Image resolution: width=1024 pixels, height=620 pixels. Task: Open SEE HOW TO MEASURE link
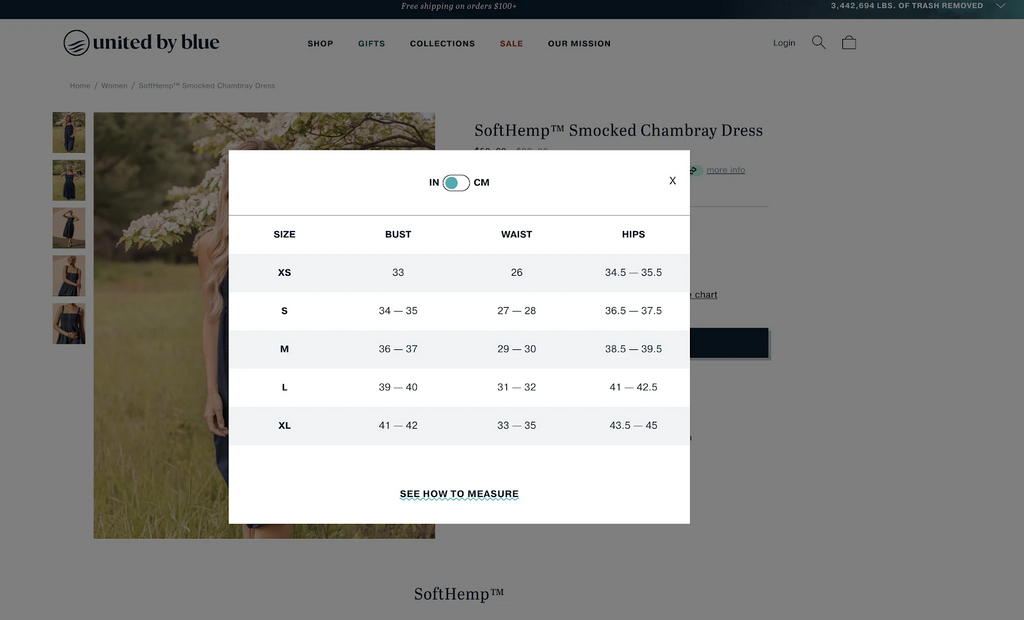[459, 493]
